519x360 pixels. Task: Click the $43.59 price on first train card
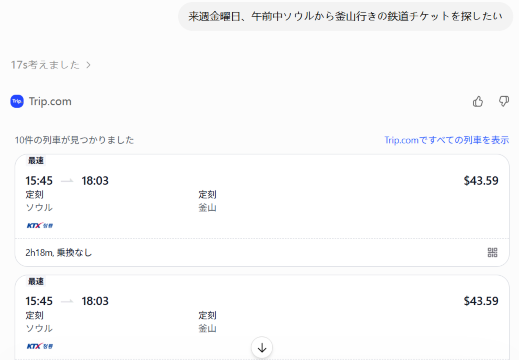click(481, 181)
